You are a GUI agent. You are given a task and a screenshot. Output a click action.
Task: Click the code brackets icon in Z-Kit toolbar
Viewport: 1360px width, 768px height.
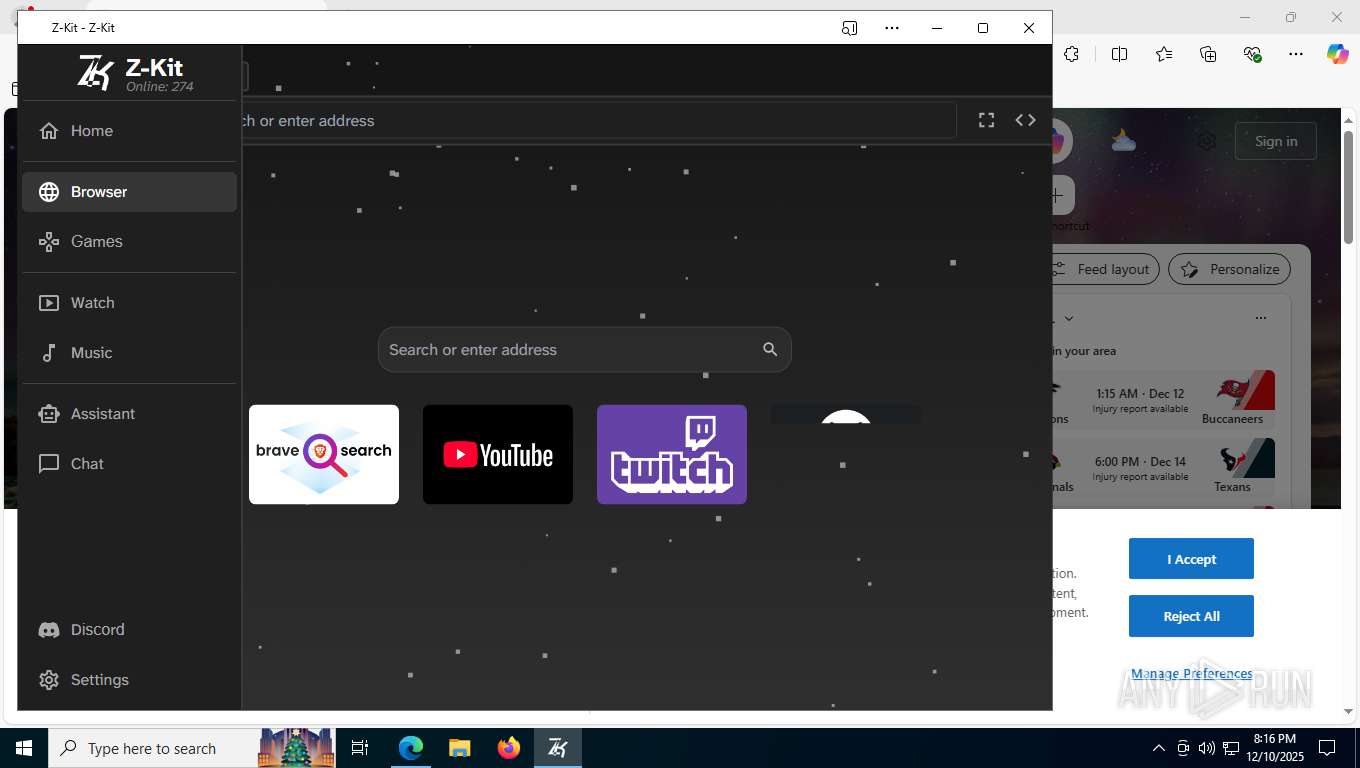pyautogui.click(x=1025, y=120)
